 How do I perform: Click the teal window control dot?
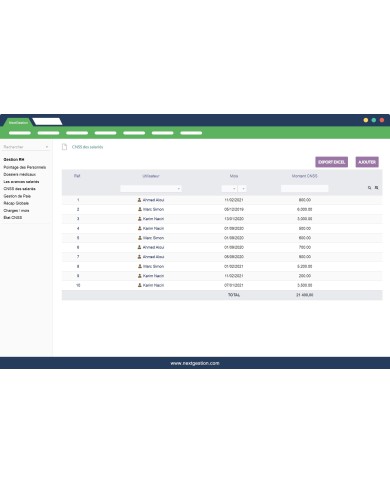tap(374, 120)
